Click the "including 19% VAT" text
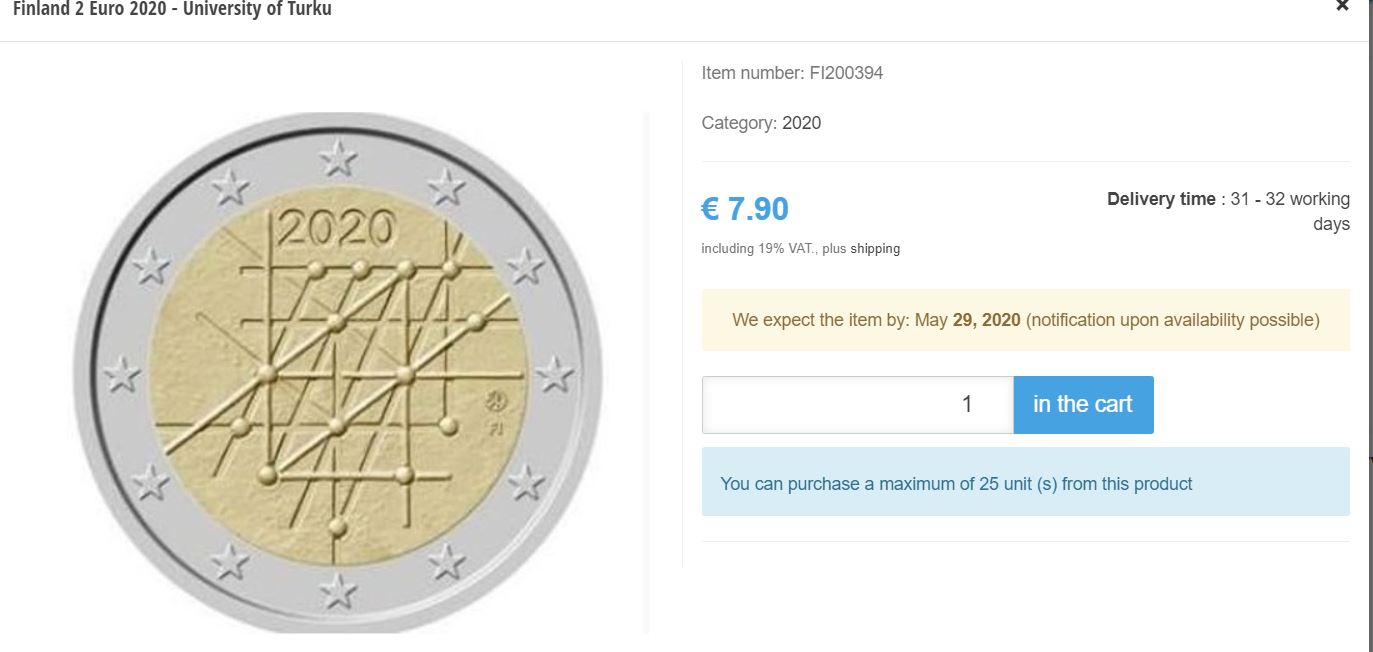Image resolution: width=1373 pixels, height=652 pixels. click(x=759, y=249)
